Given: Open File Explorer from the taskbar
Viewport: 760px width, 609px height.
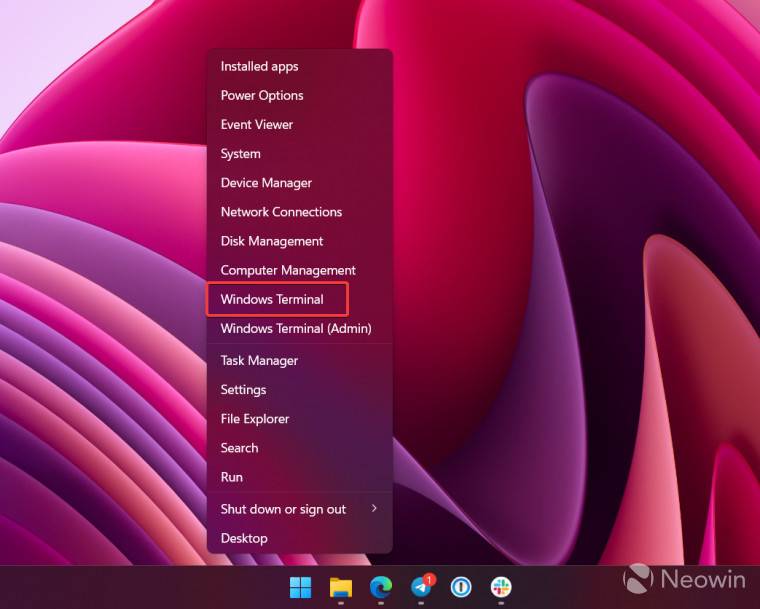Looking at the screenshot, I should pyautogui.click(x=341, y=587).
